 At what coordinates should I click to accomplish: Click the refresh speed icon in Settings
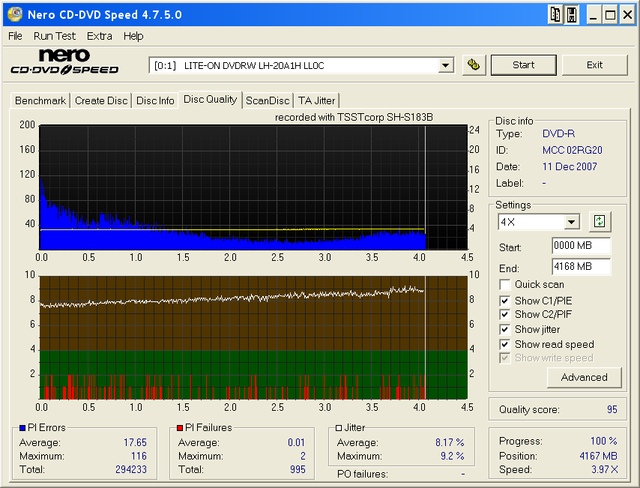pyautogui.click(x=599, y=222)
